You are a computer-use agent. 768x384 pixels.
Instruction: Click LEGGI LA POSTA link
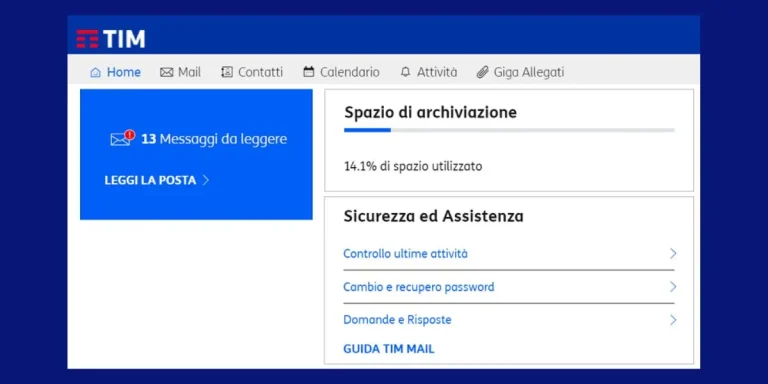150,180
